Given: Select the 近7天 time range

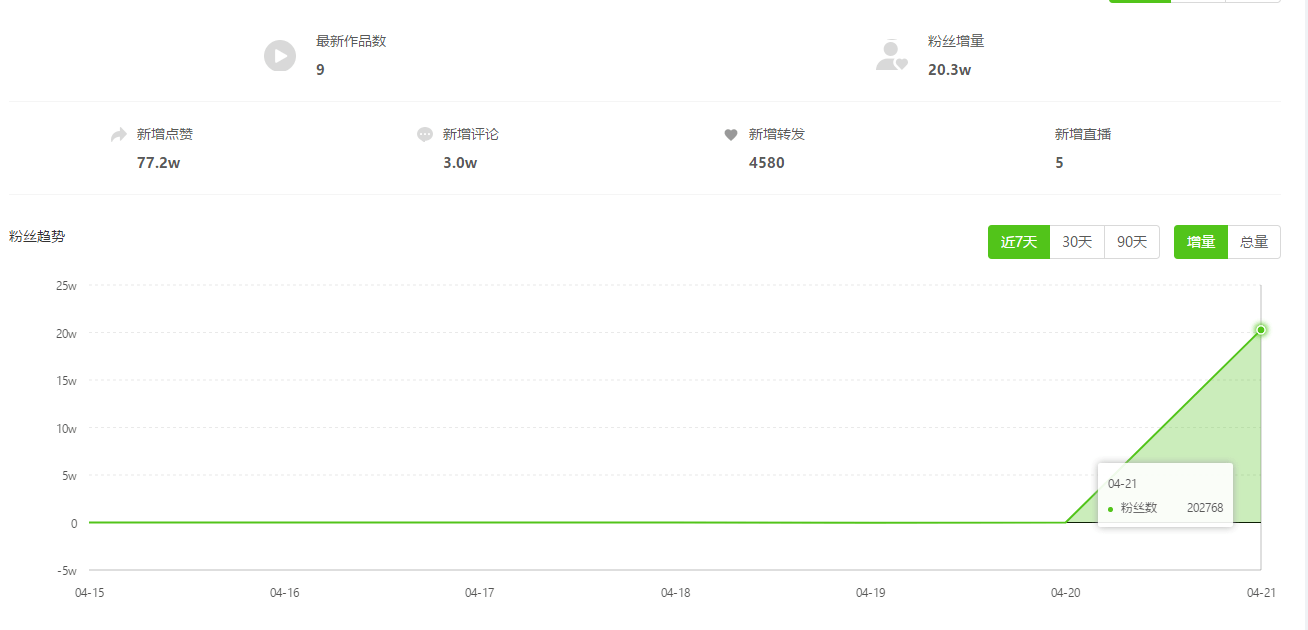Looking at the screenshot, I should point(1019,242).
